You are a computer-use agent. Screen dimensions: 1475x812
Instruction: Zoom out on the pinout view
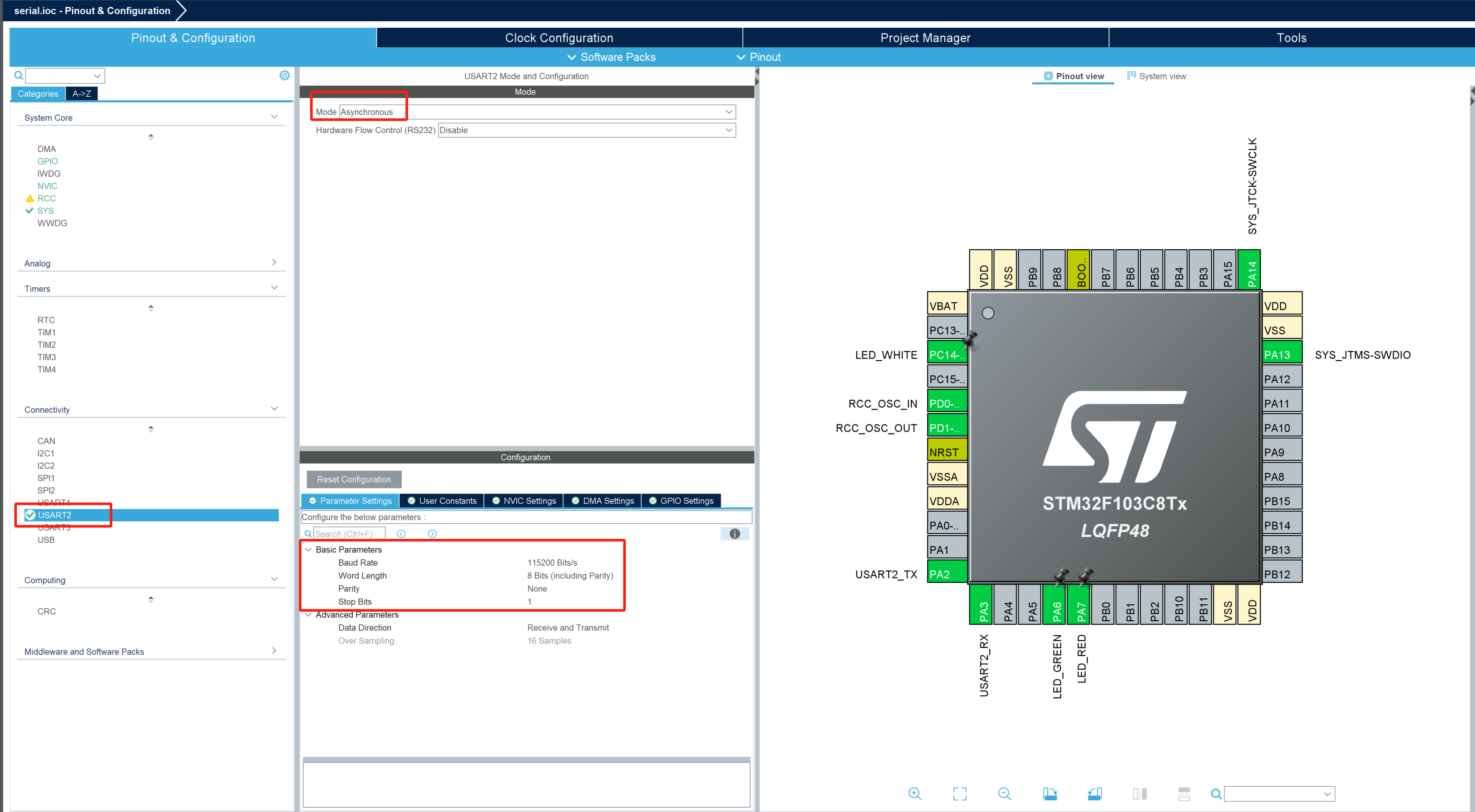pos(1004,794)
